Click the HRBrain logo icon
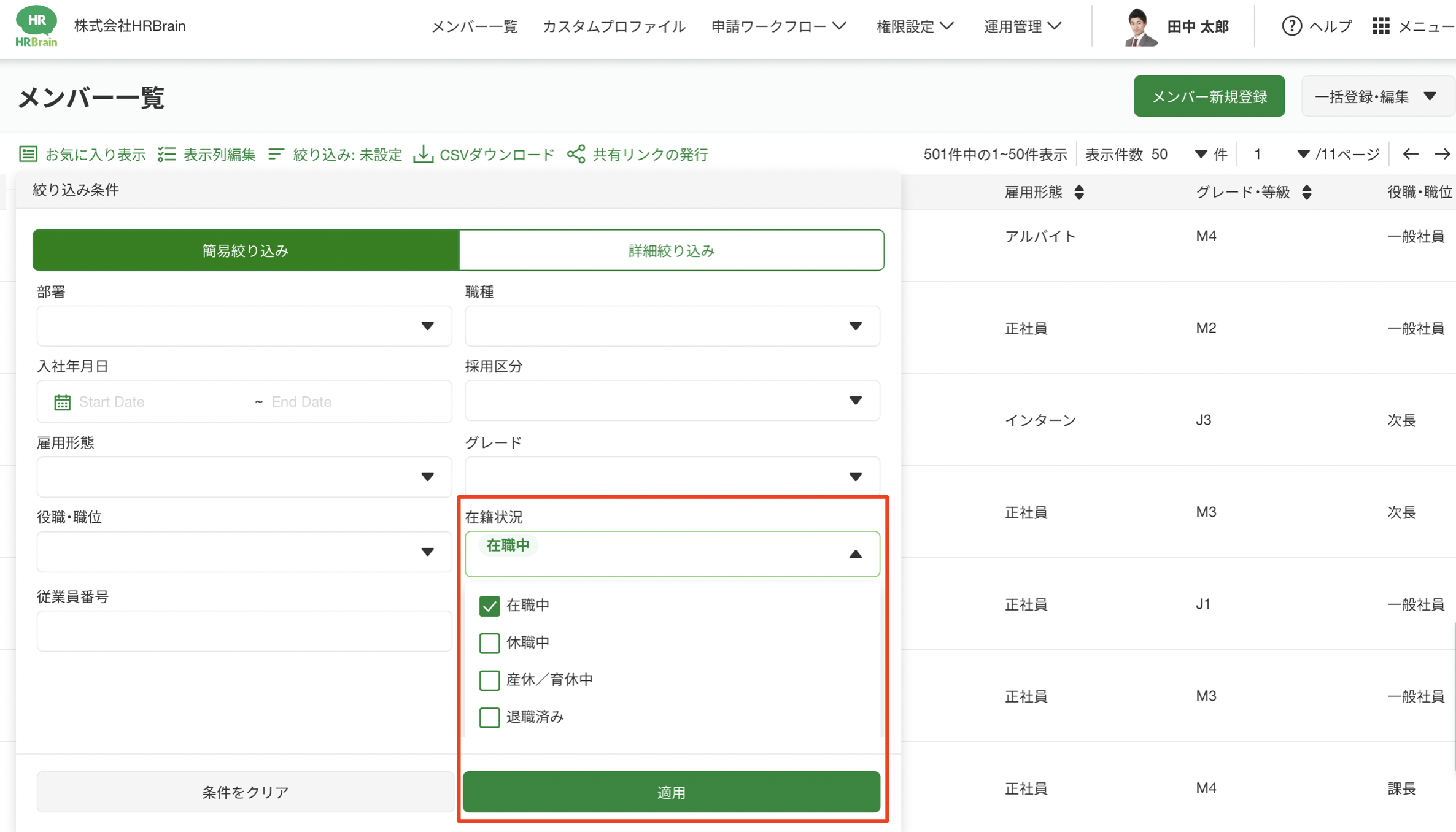 coord(36,26)
